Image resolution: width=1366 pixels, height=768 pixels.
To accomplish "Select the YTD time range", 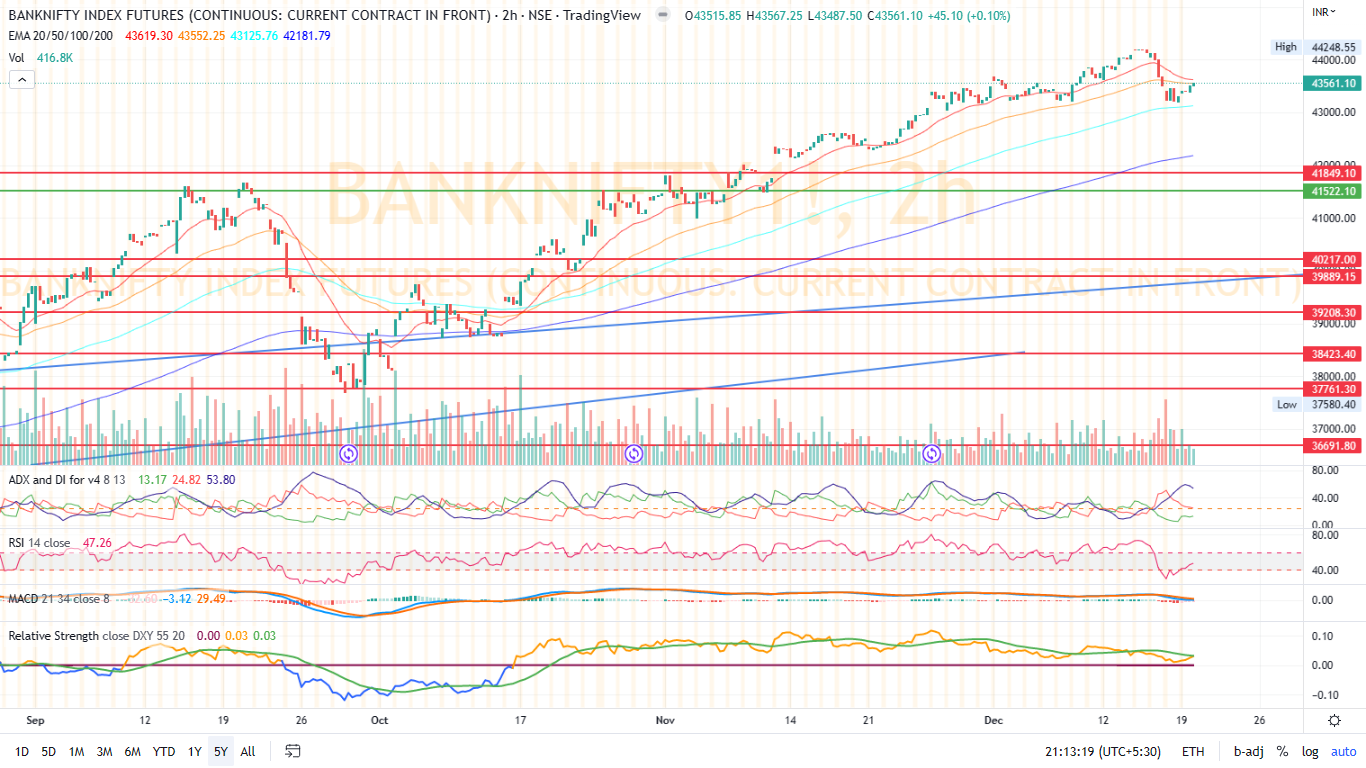I will pos(164,751).
